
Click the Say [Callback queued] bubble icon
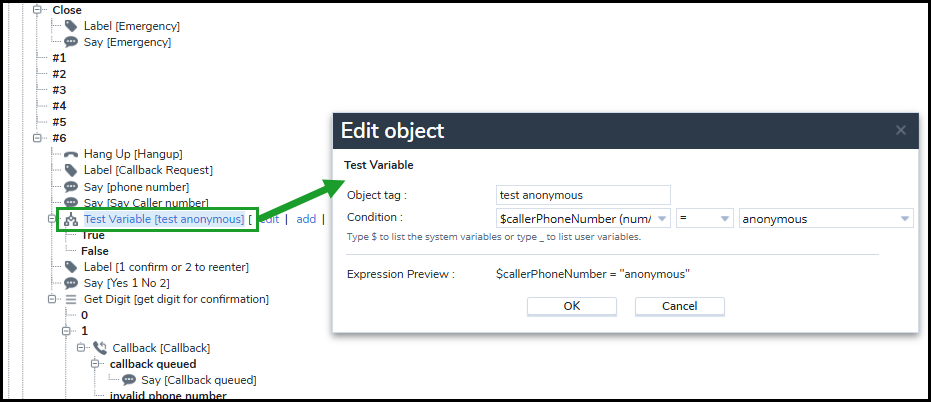tap(128, 380)
